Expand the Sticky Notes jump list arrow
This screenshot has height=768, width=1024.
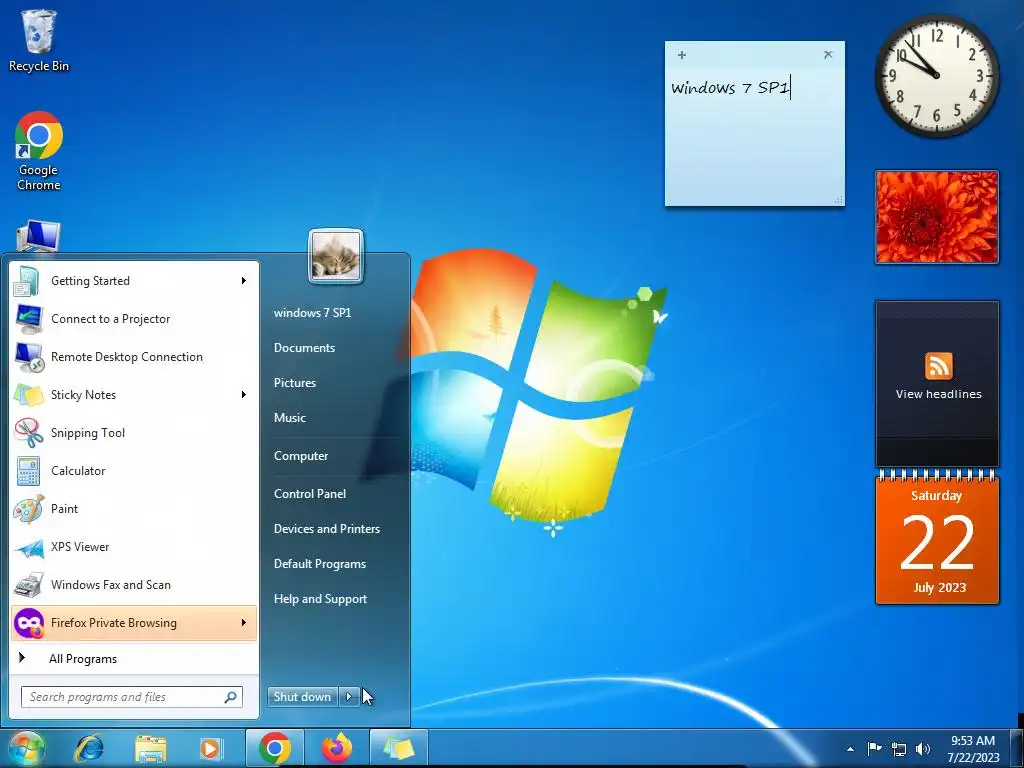(244, 394)
